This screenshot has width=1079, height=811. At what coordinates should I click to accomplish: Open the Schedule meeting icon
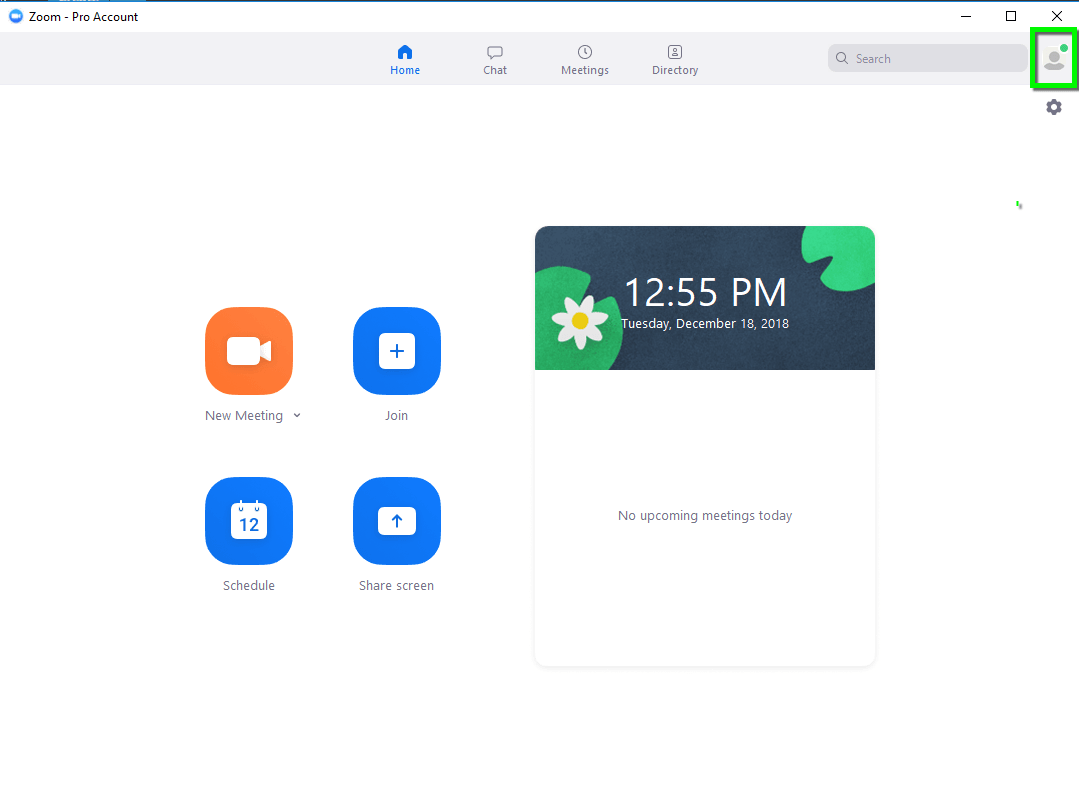click(x=249, y=521)
